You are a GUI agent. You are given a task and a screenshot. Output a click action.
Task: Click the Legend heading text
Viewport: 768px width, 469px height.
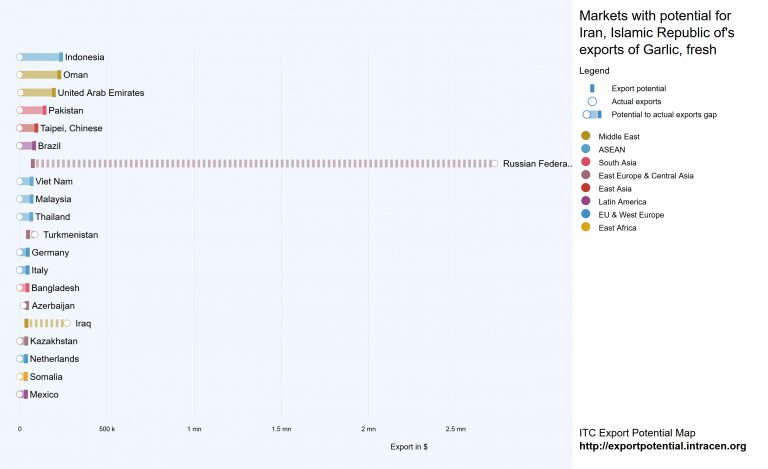[x=594, y=71]
